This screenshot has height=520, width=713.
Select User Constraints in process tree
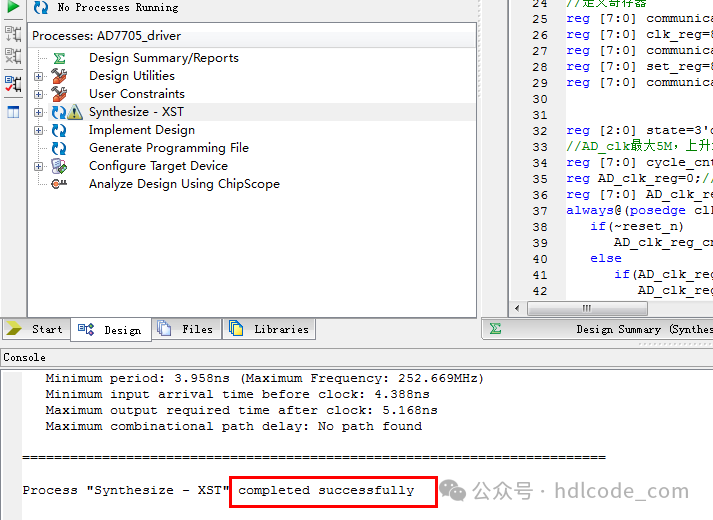pos(137,94)
